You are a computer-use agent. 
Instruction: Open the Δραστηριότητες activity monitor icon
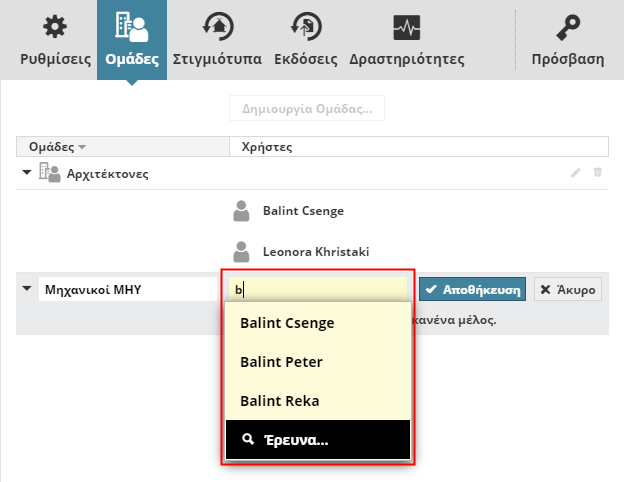407,27
